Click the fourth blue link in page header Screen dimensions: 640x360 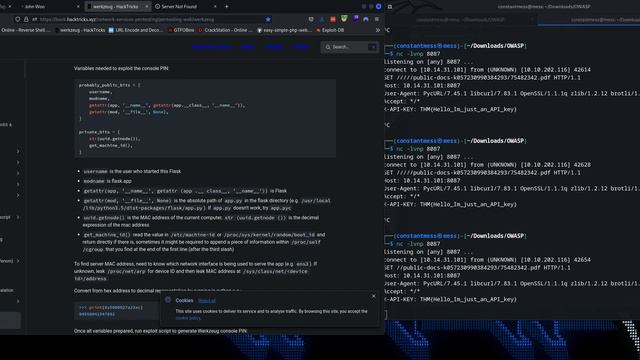301,47
